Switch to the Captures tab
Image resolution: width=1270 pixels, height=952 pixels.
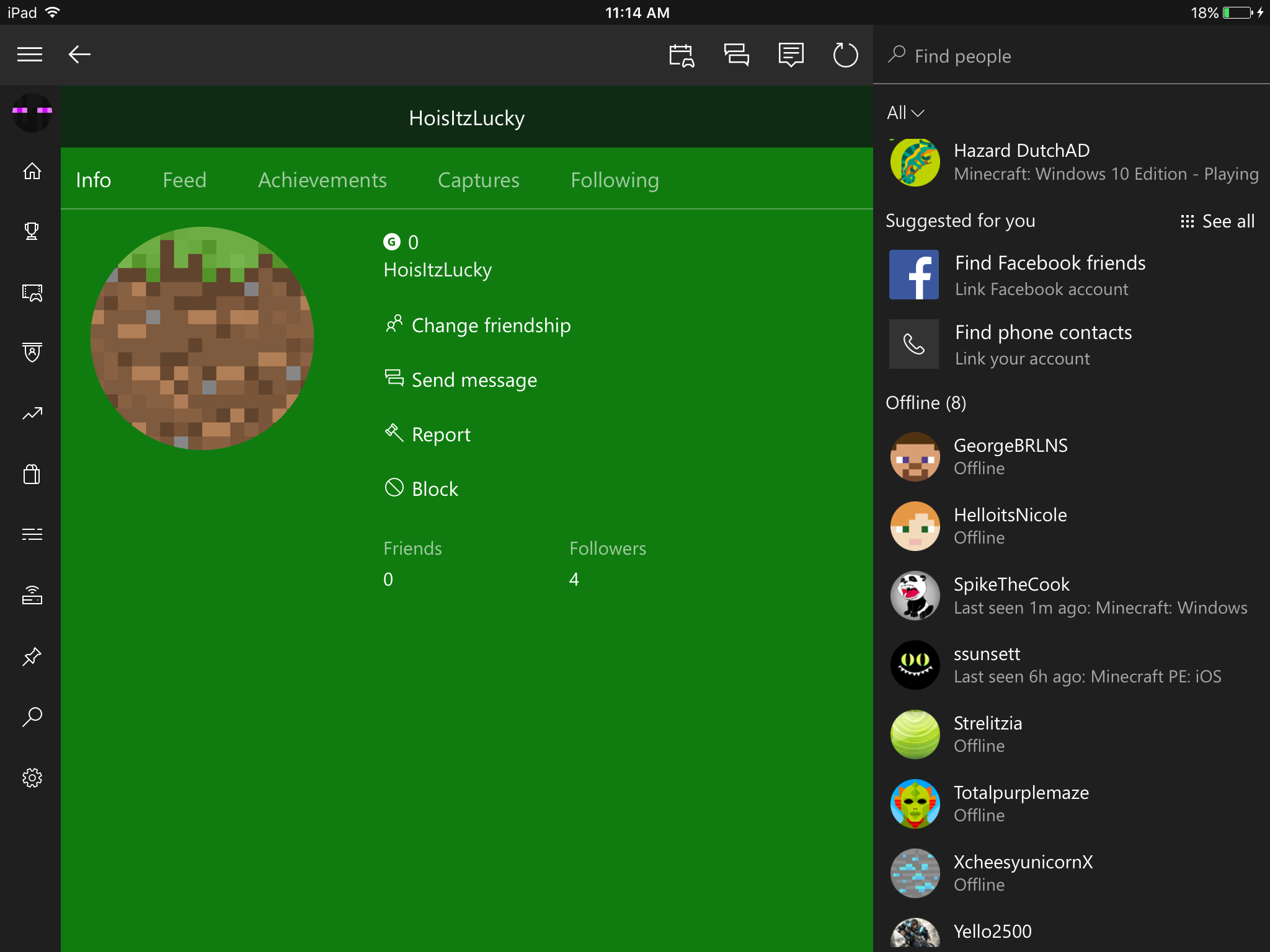point(479,180)
